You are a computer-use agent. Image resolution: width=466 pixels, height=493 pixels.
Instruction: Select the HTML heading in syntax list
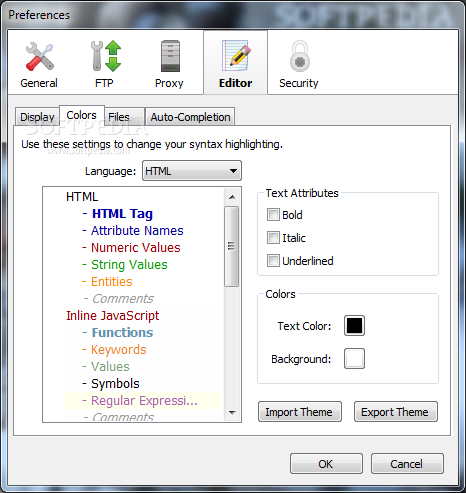click(82, 197)
